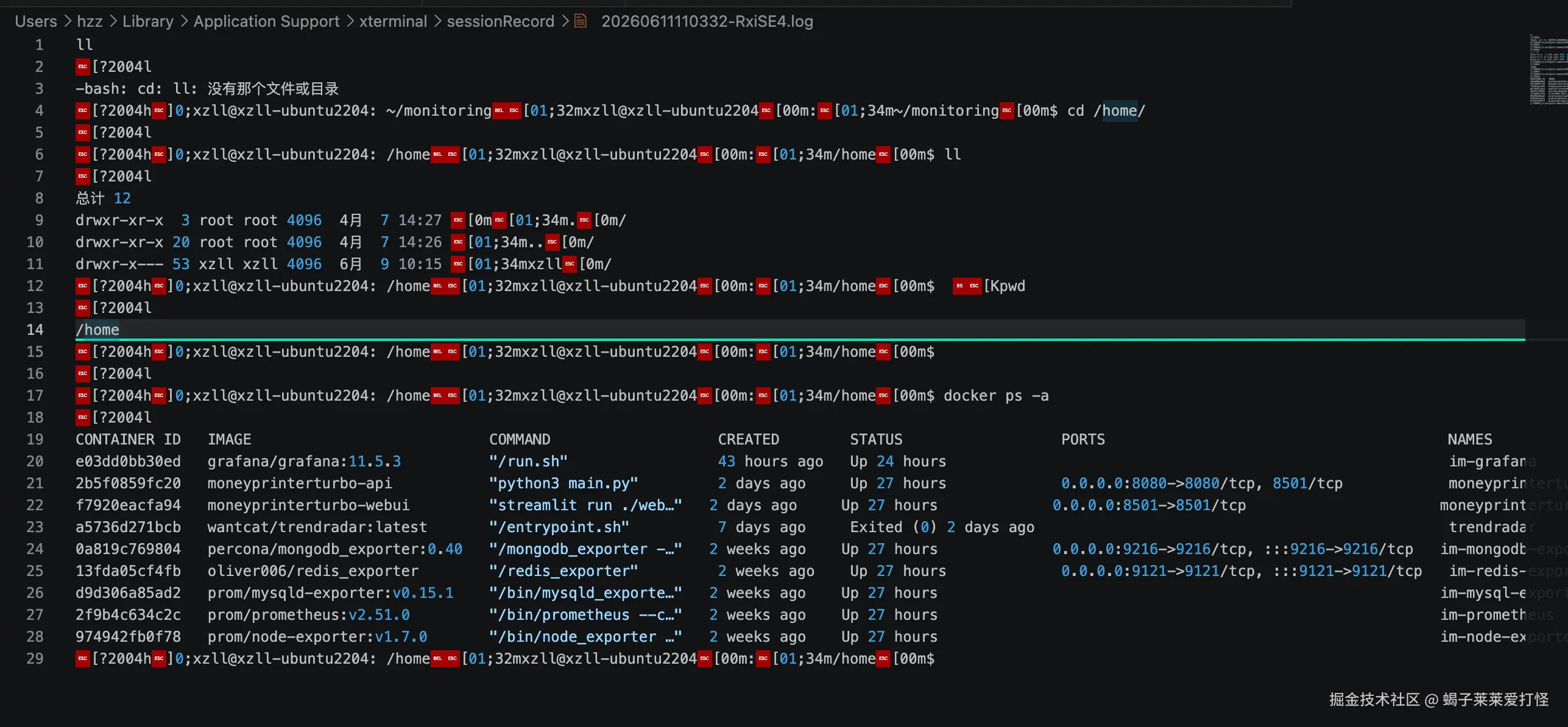Click the "Exited (0) 2 days ago" status

(x=942, y=527)
